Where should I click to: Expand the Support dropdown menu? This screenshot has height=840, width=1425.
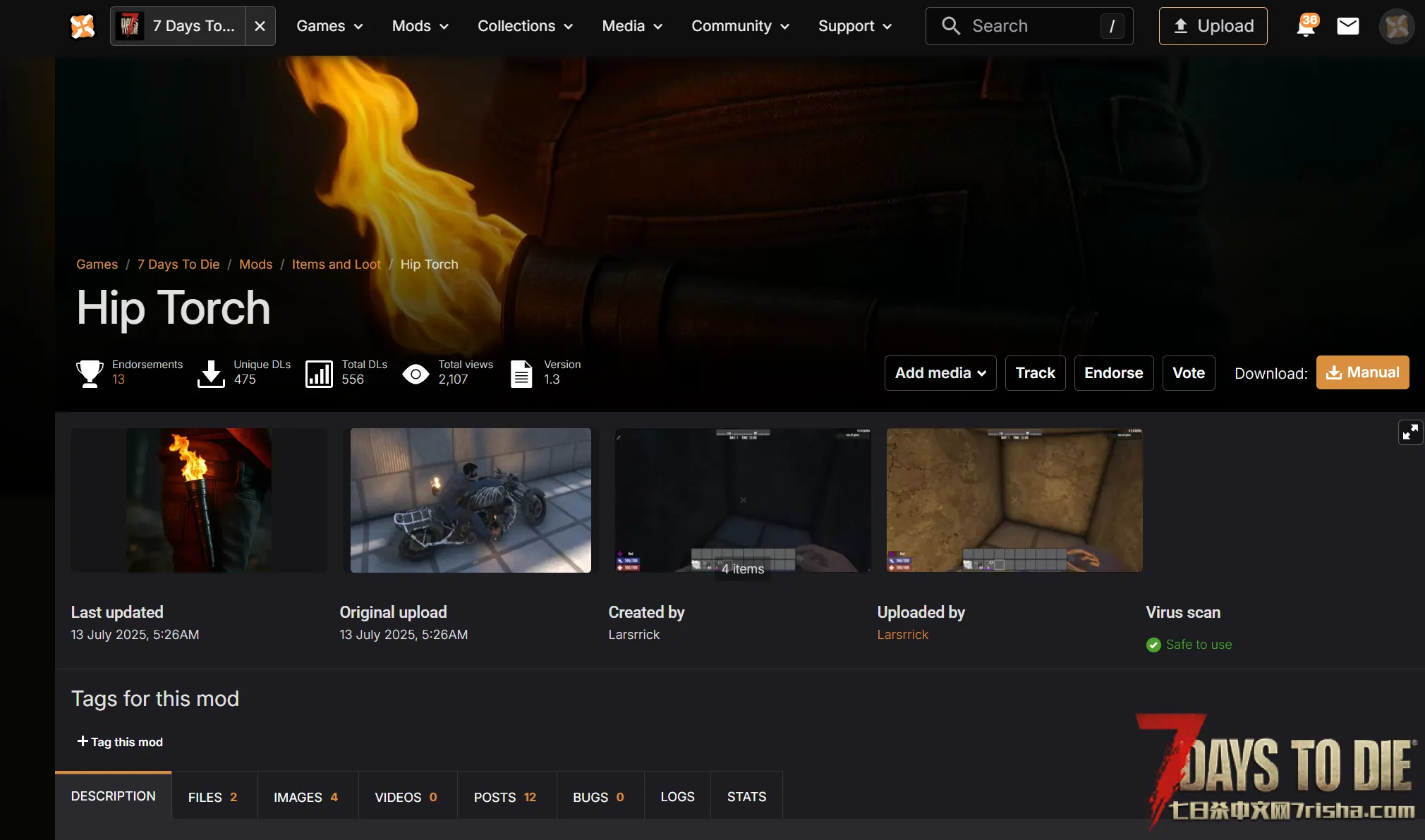click(x=855, y=26)
